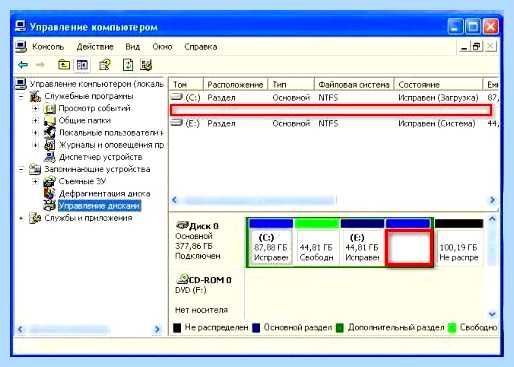514x367 pixels.
Task: Sort by the Том column header
Action: point(186,85)
